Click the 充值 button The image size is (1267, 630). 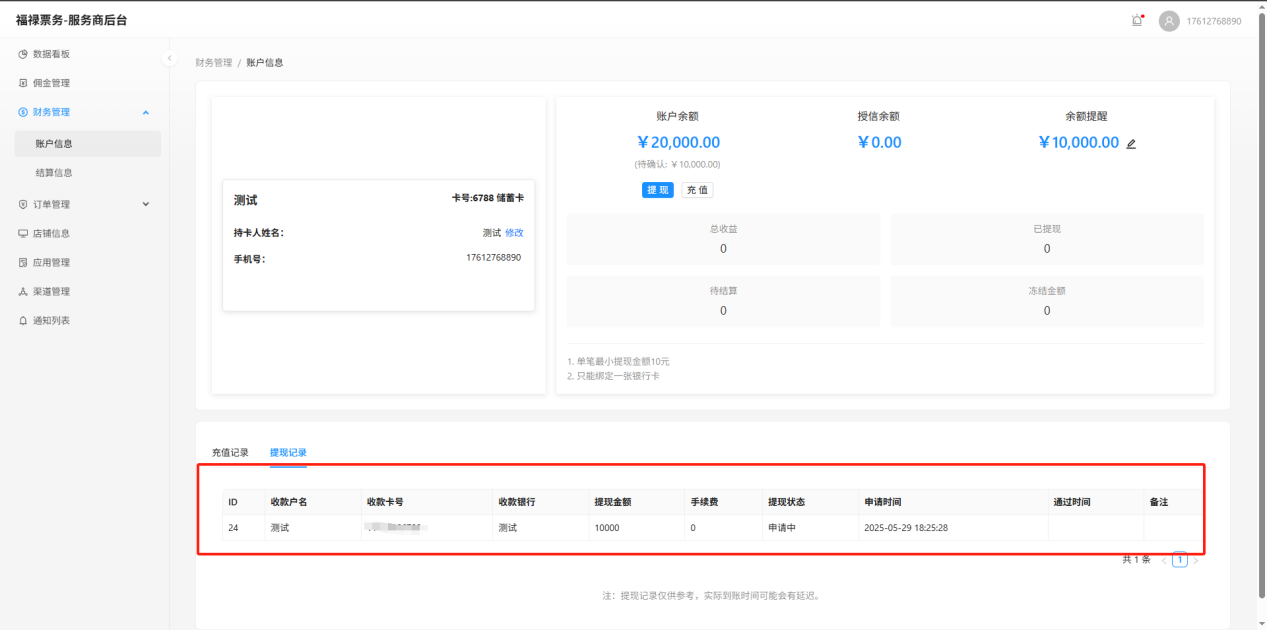click(x=697, y=190)
